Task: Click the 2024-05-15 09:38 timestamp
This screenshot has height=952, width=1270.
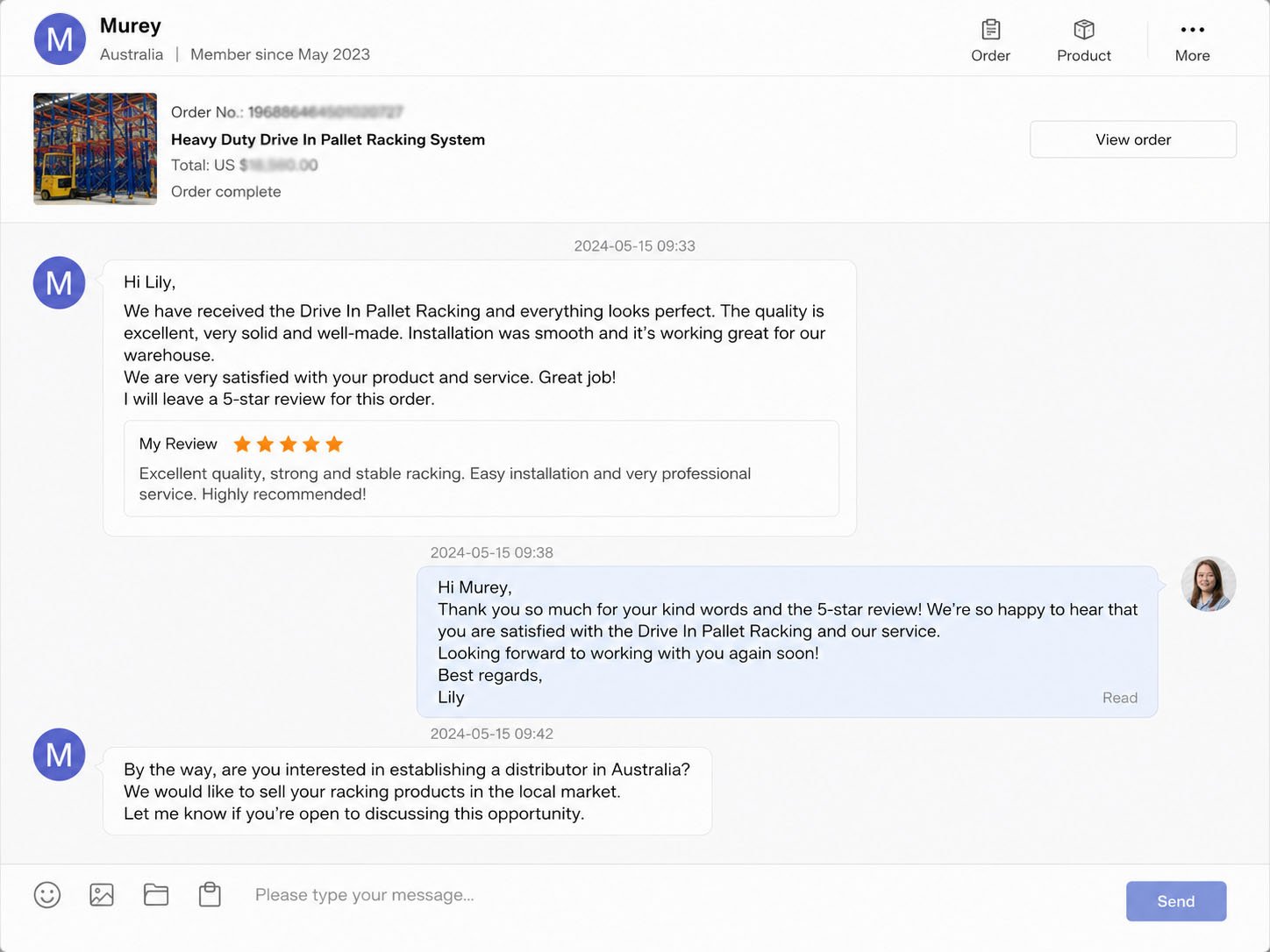Action: click(x=491, y=553)
